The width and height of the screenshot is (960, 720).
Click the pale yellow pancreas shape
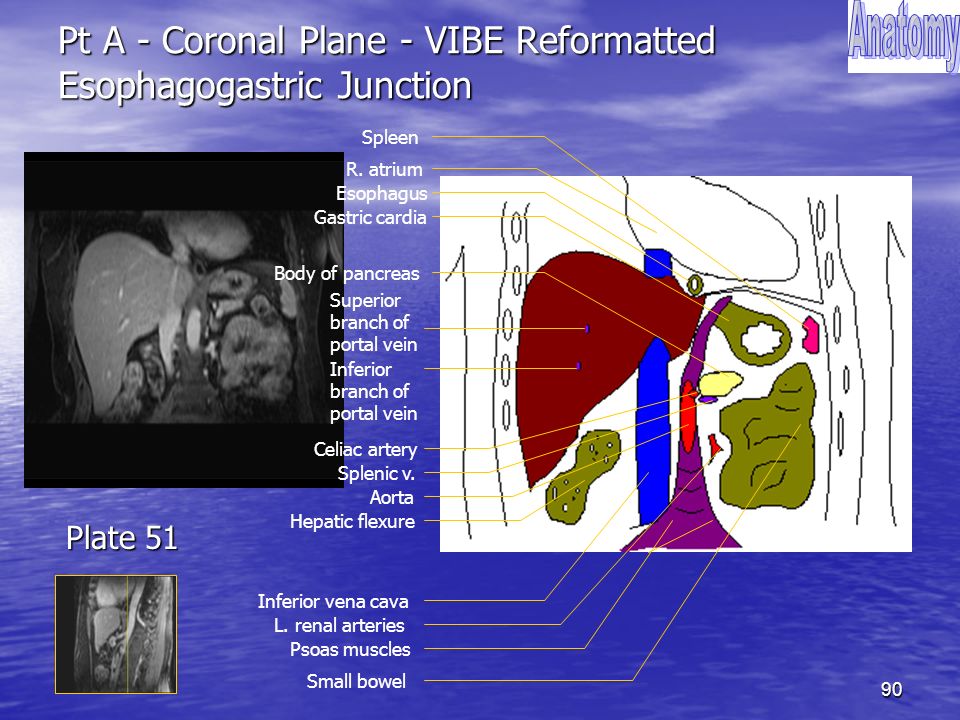tap(720, 383)
